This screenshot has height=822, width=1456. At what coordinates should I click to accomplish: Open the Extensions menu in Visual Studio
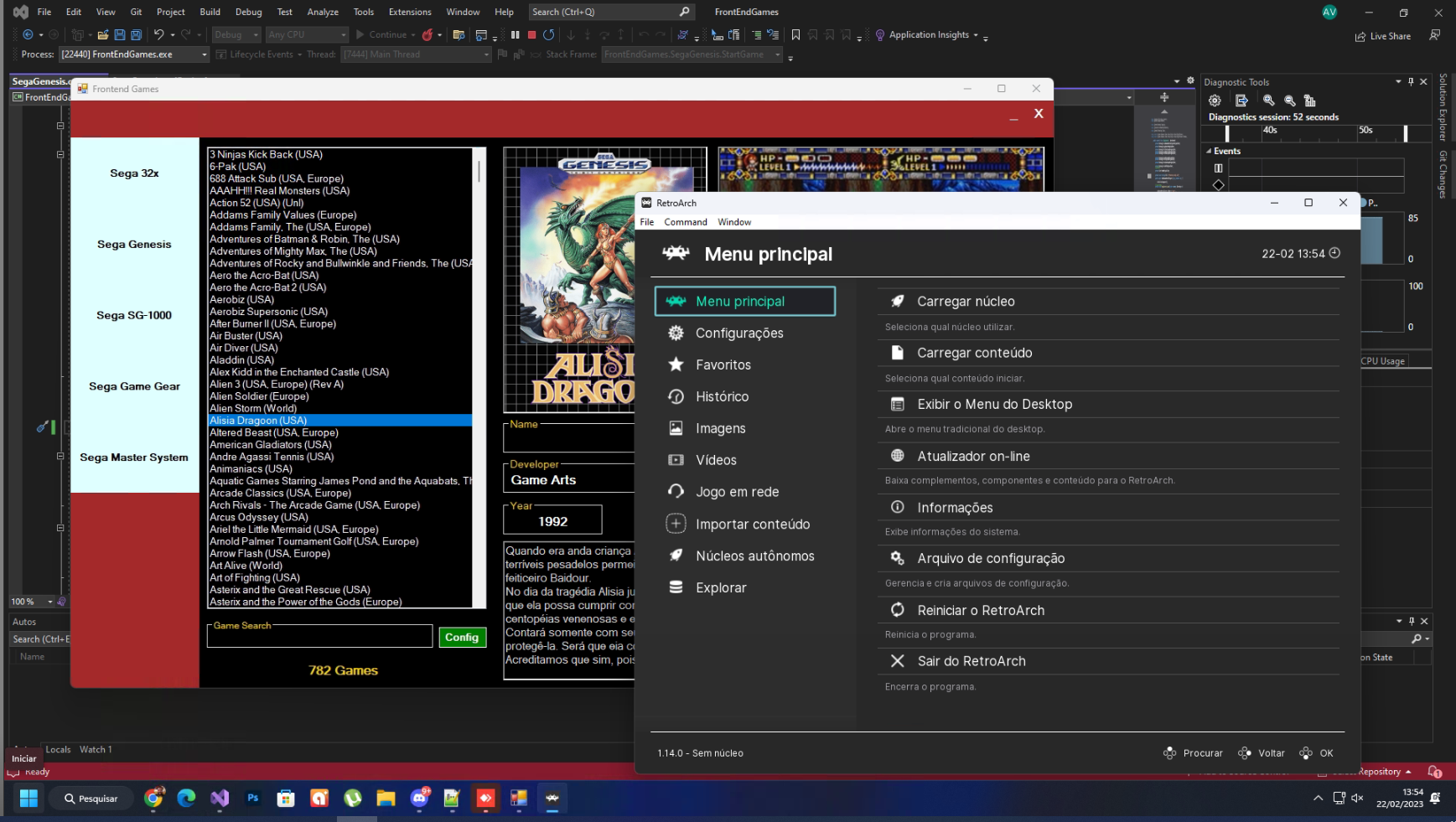click(x=410, y=12)
